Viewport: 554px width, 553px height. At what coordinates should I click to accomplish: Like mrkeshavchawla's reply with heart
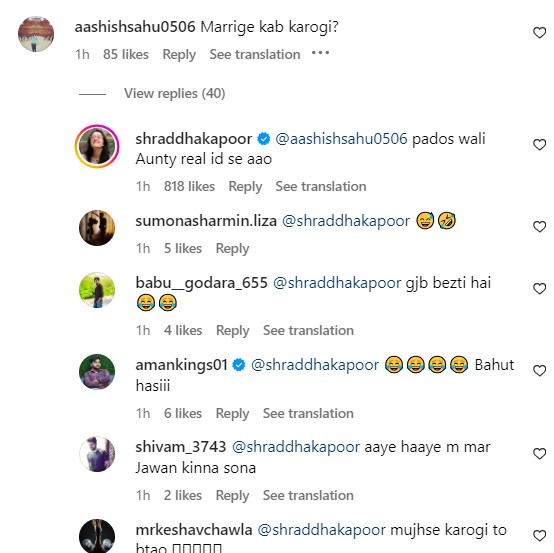[x=539, y=536]
